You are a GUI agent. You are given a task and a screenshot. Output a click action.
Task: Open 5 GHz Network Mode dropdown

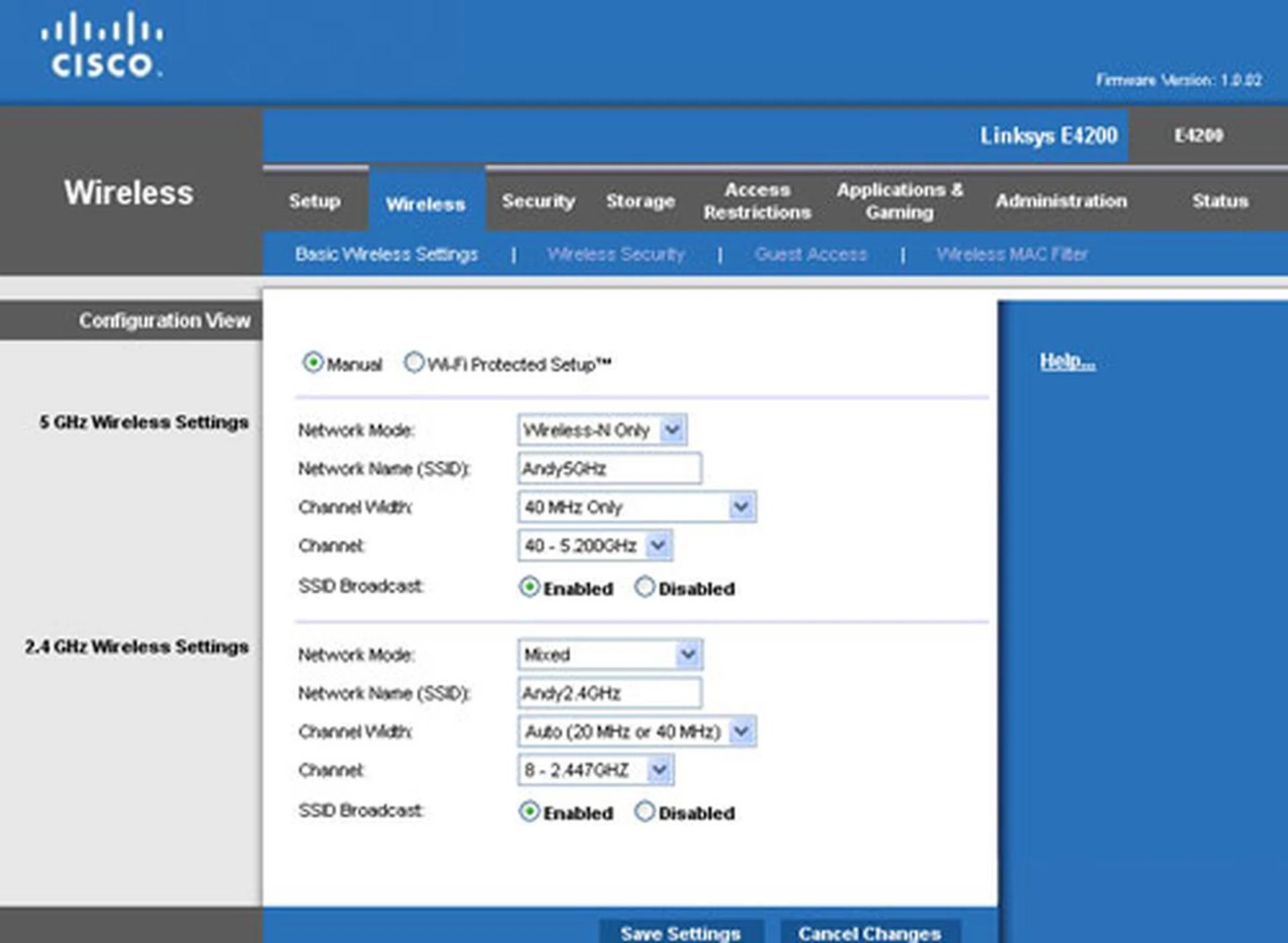coord(672,430)
